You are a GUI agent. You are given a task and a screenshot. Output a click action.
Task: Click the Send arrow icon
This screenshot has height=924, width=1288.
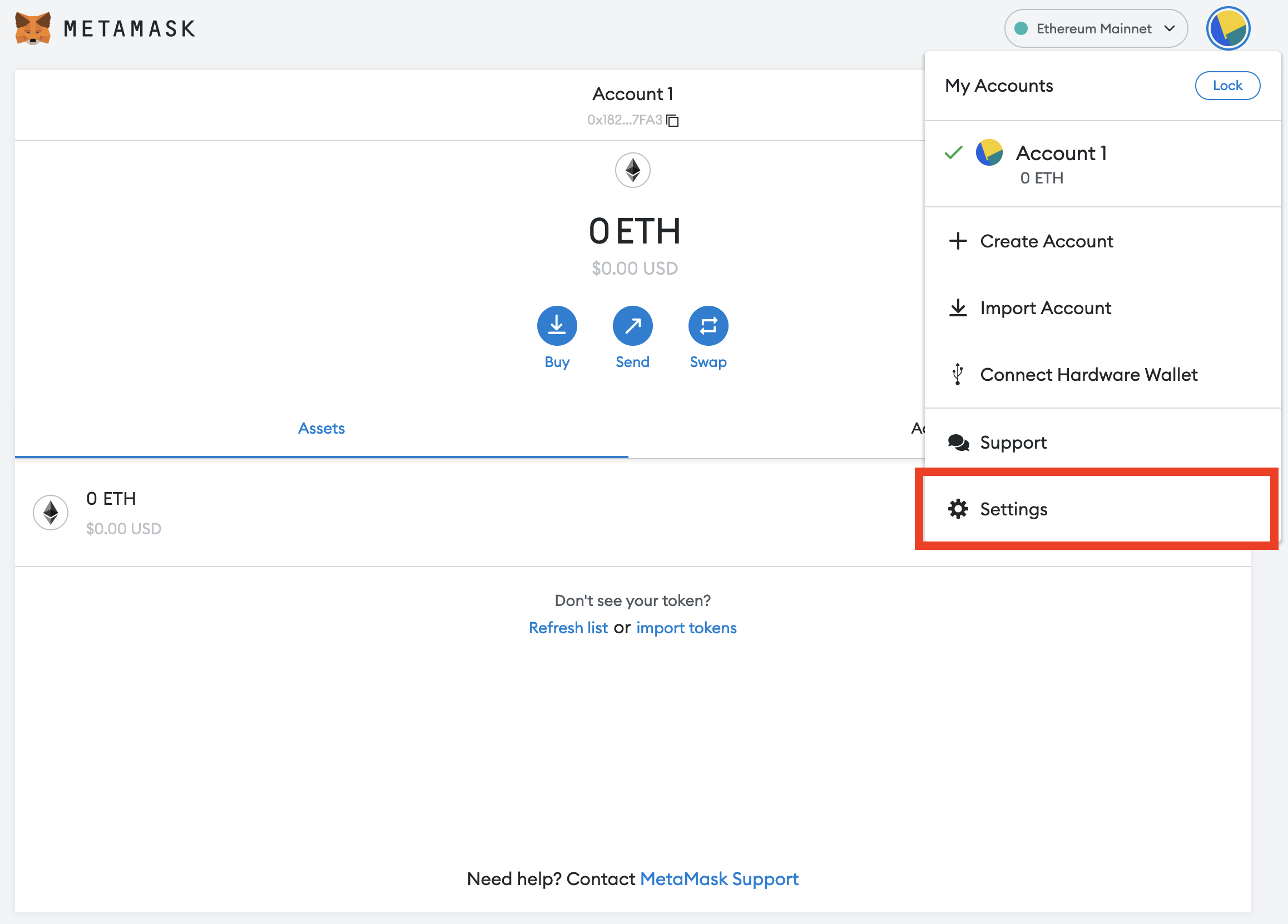[x=633, y=326]
